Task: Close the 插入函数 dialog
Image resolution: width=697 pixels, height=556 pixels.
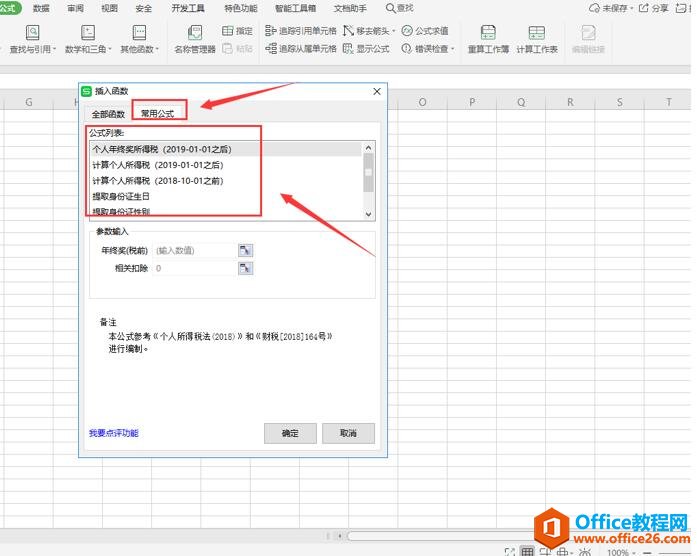Action: point(377,91)
